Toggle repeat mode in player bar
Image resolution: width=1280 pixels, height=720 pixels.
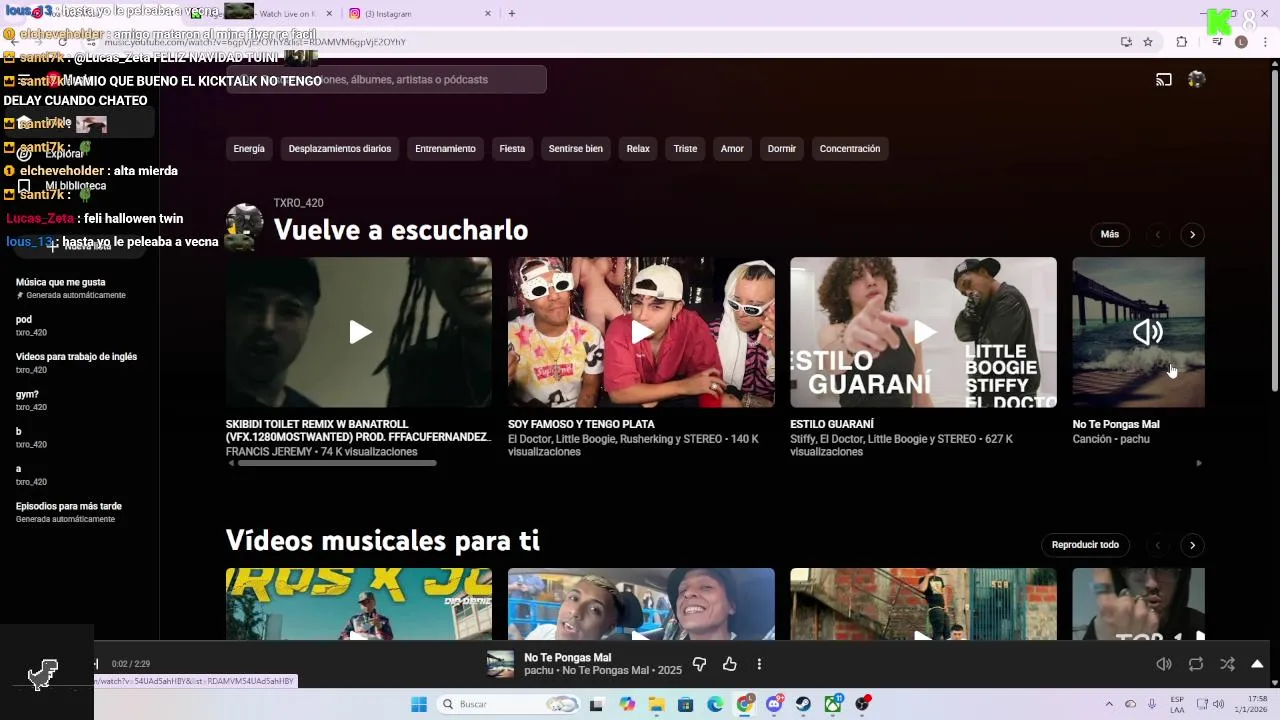point(1196,664)
